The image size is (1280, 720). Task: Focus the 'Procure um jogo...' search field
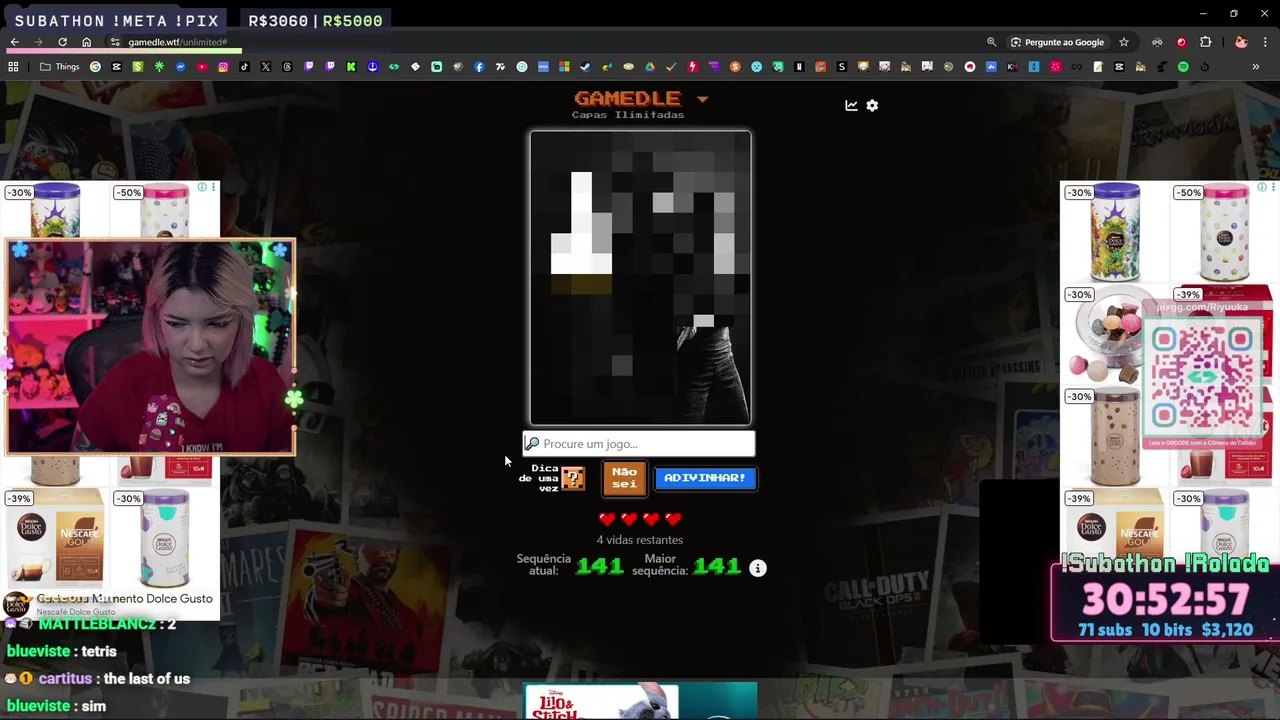point(639,444)
